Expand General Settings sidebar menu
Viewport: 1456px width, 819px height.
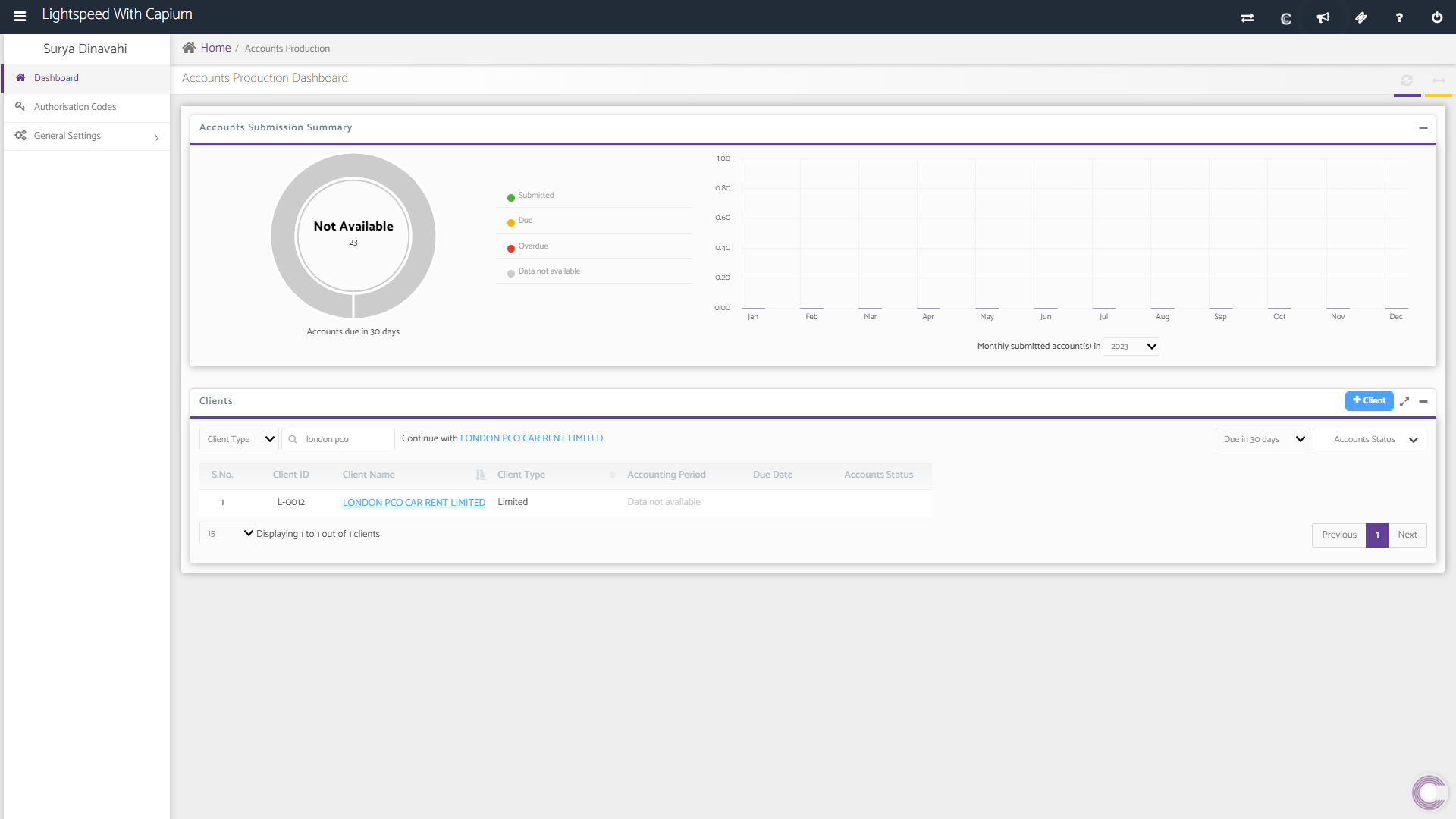pyautogui.click(x=85, y=136)
